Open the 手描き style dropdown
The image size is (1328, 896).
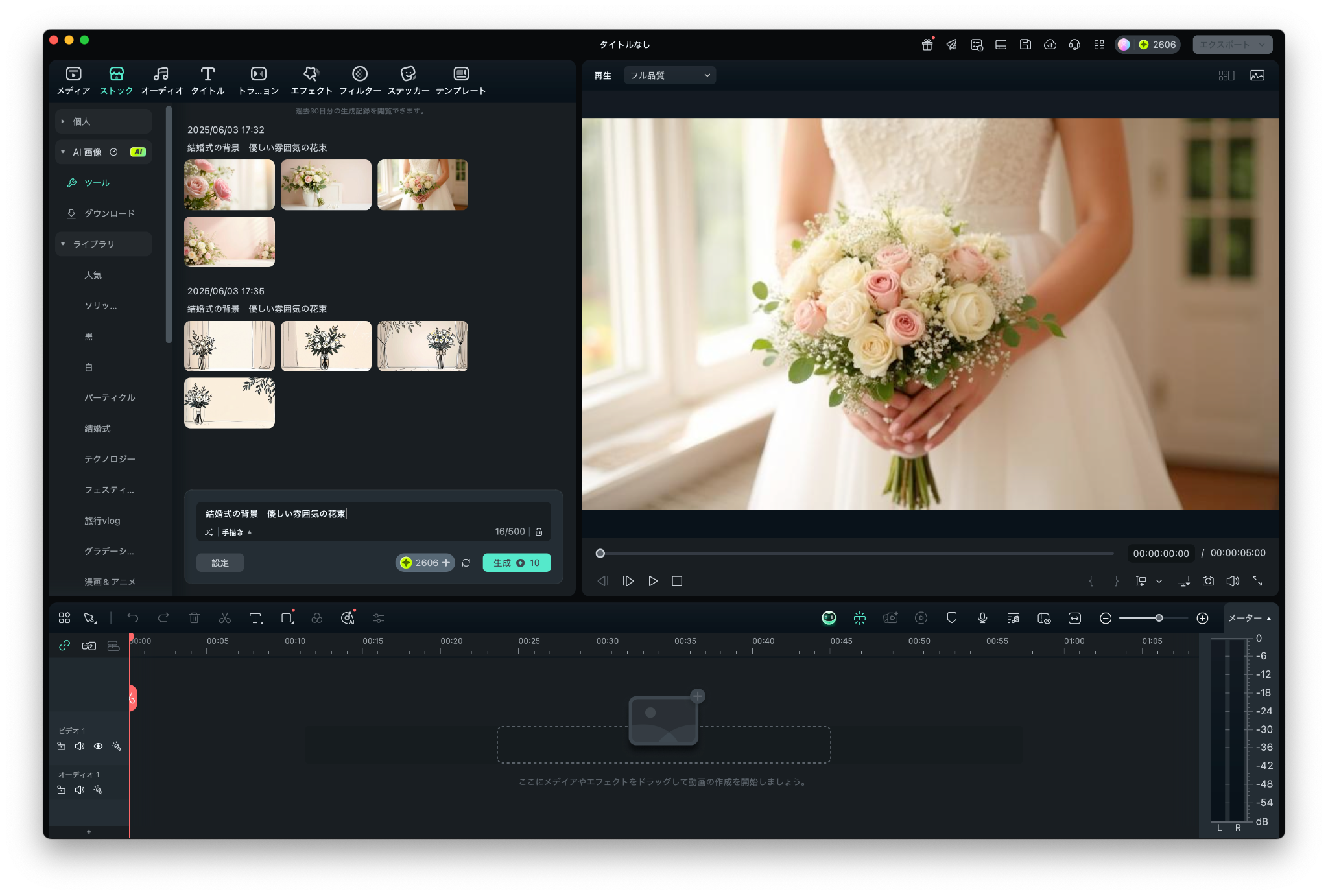coord(237,532)
